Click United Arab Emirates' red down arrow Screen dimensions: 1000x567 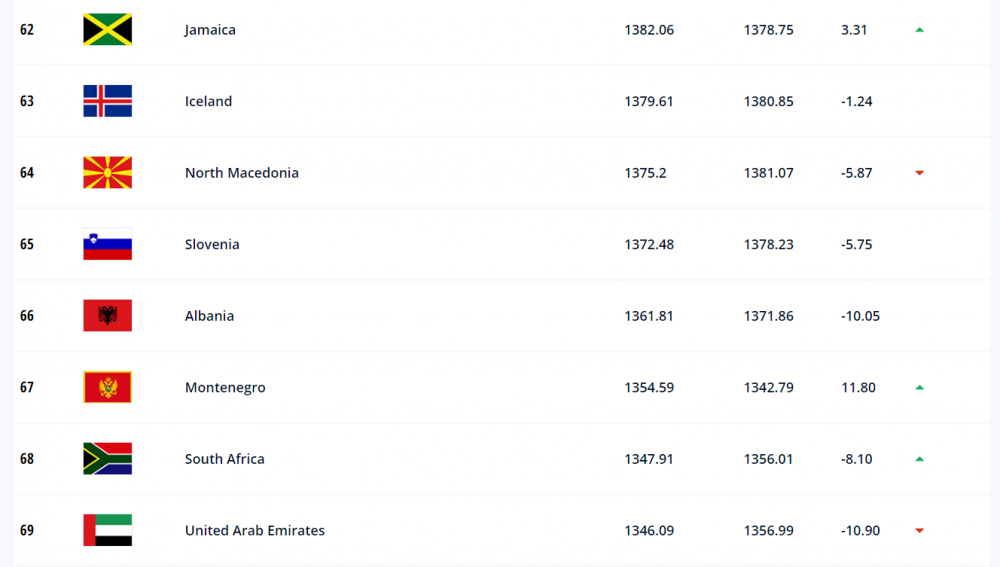919,530
